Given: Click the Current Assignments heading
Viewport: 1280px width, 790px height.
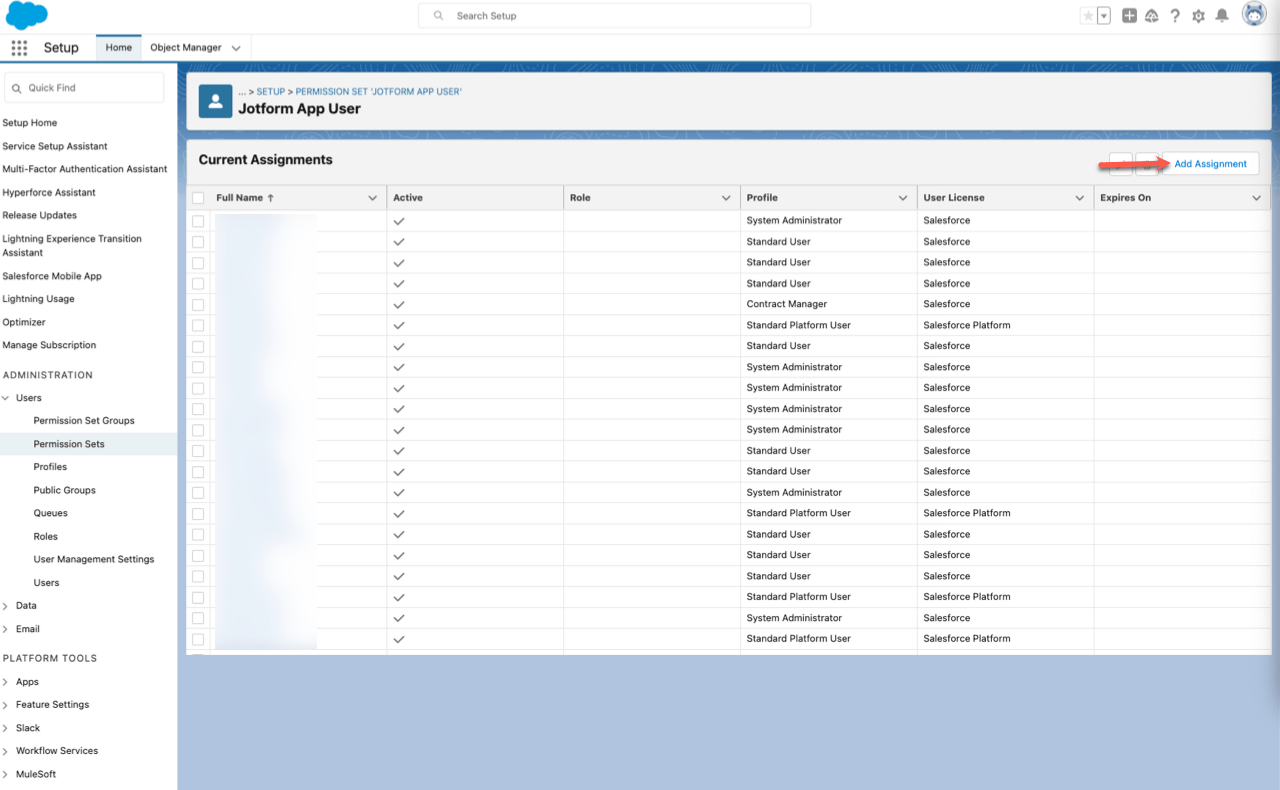Looking at the screenshot, I should coord(265,160).
